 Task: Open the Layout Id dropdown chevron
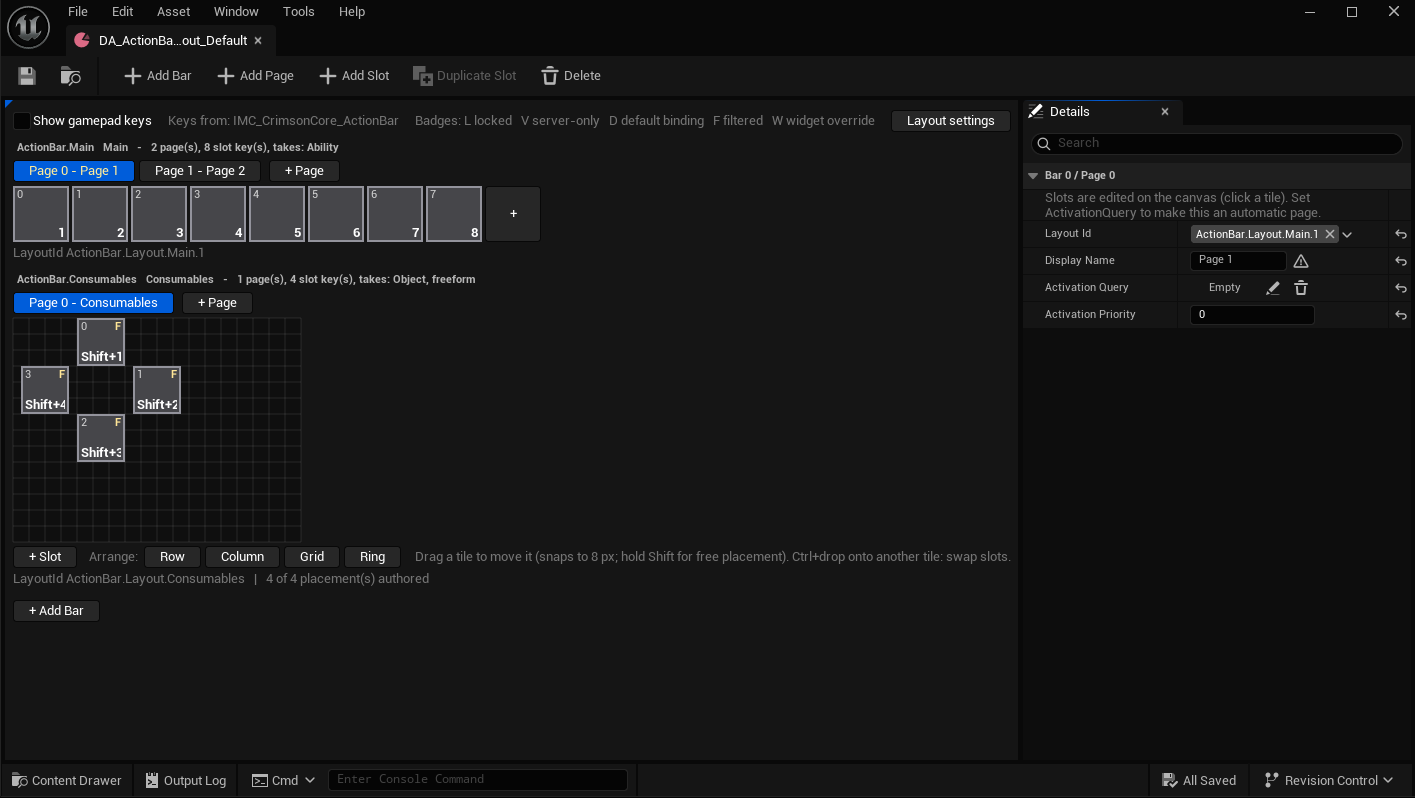[1347, 235]
